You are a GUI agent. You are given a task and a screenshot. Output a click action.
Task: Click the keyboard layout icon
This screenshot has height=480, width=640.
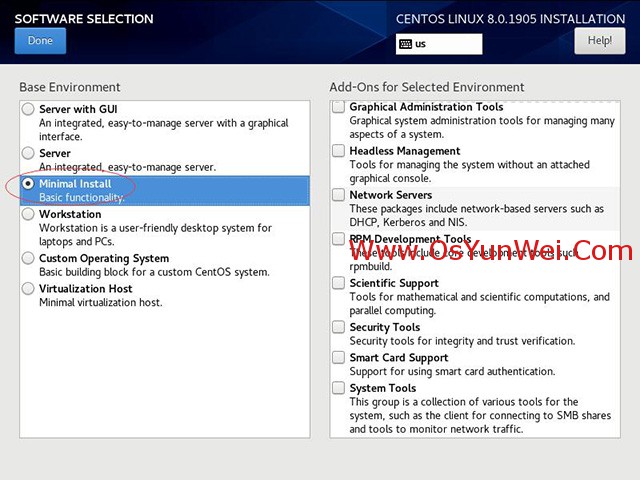(x=405, y=44)
